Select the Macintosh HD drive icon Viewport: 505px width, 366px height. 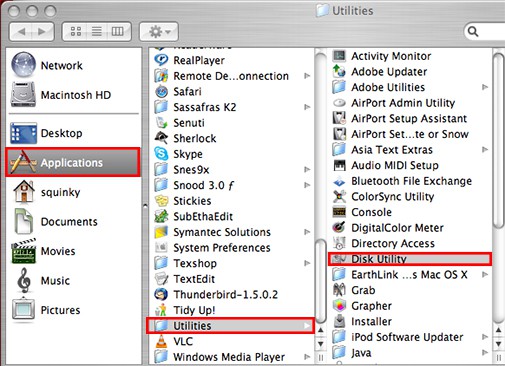coord(23,95)
